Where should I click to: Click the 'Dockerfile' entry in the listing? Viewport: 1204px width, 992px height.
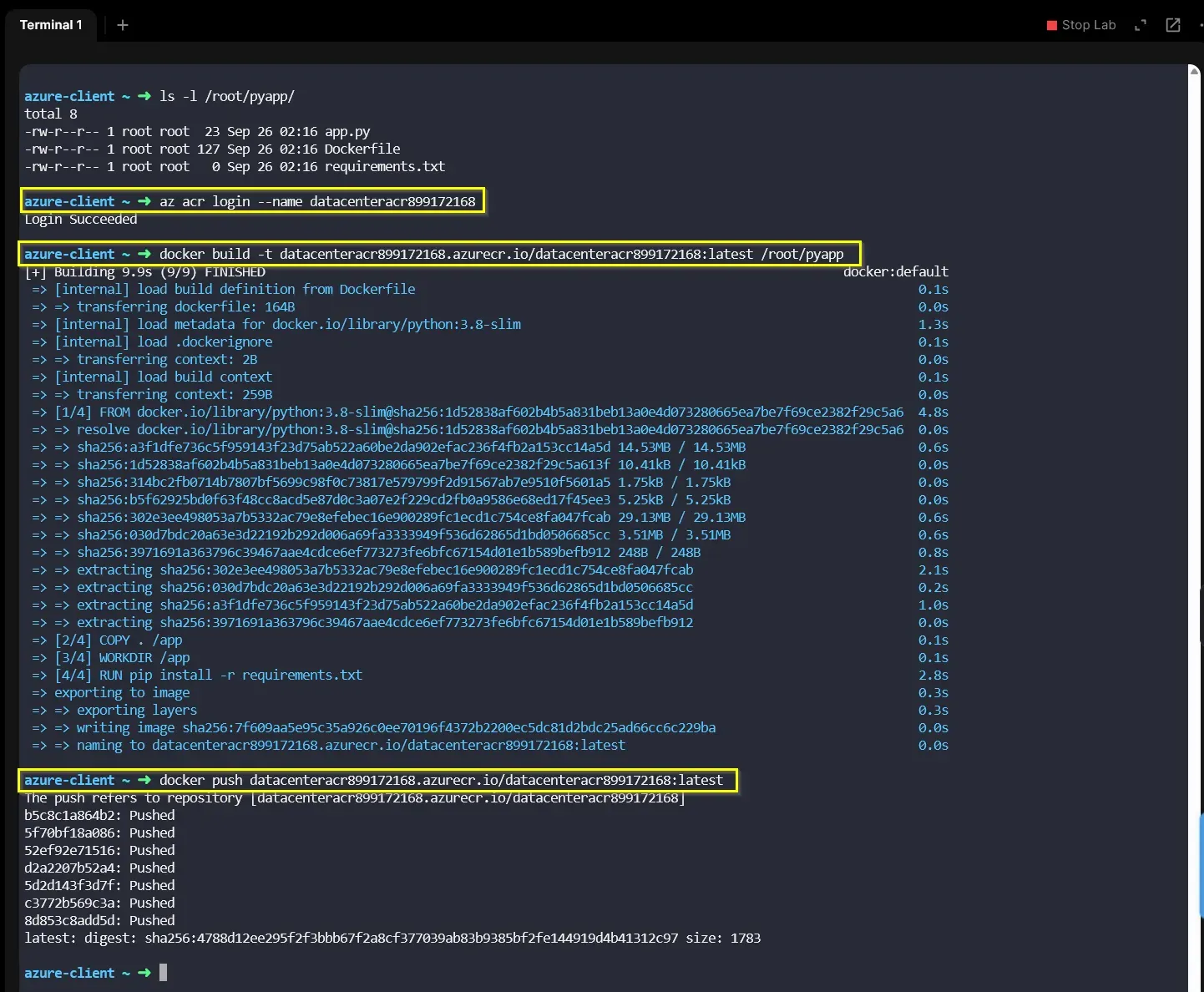coord(362,149)
